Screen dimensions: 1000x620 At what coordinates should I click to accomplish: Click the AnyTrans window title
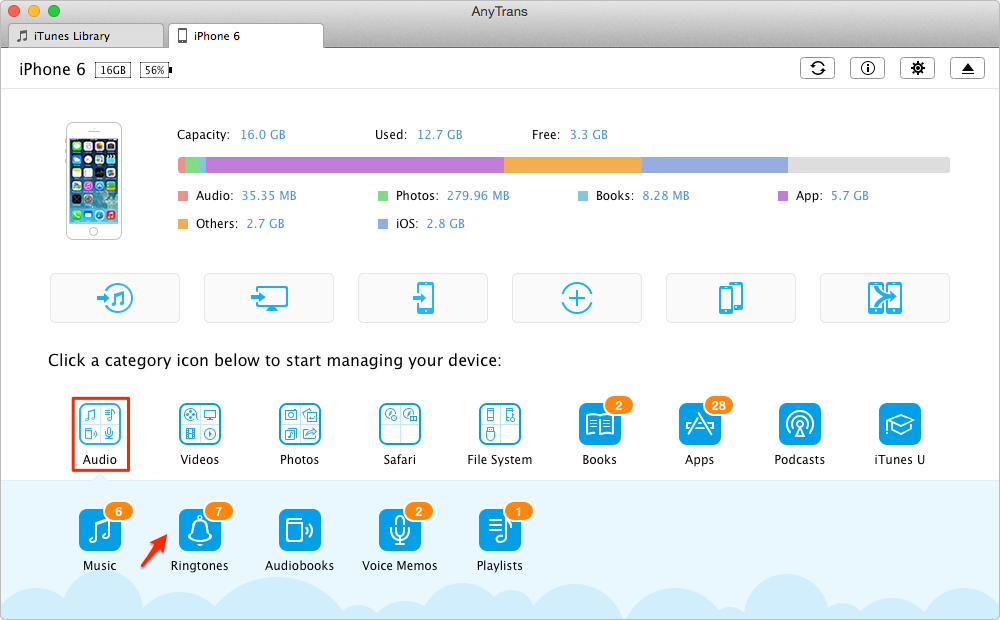pyautogui.click(x=499, y=11)
